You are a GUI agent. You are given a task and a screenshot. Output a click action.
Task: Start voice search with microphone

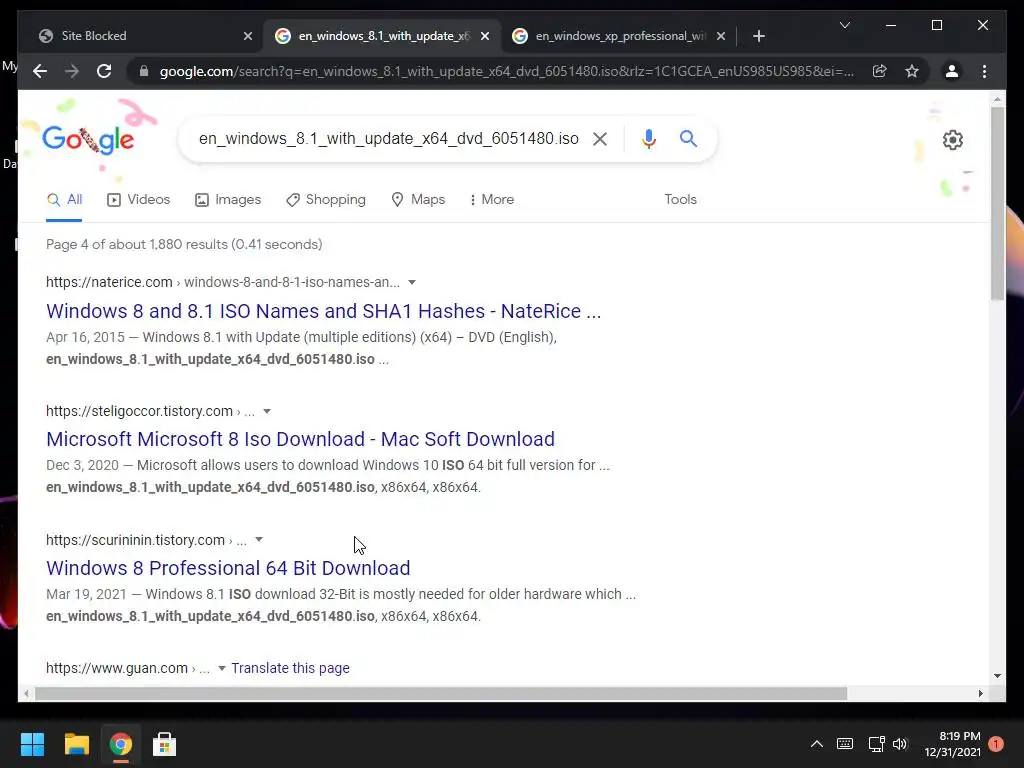648,138
